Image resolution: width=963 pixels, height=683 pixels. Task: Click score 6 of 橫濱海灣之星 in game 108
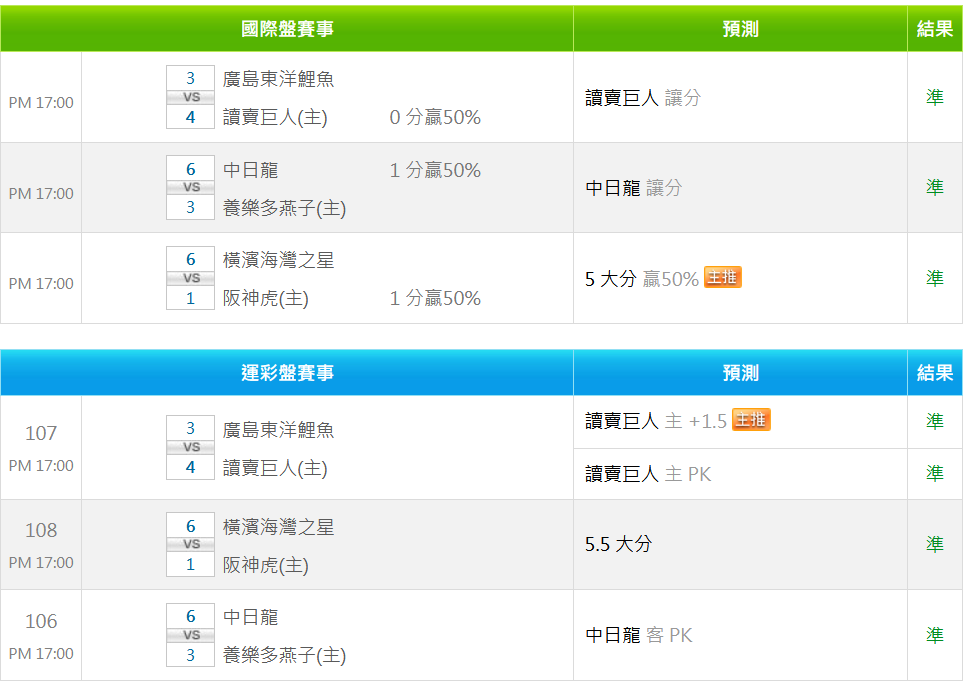click(x=190, y=525)
